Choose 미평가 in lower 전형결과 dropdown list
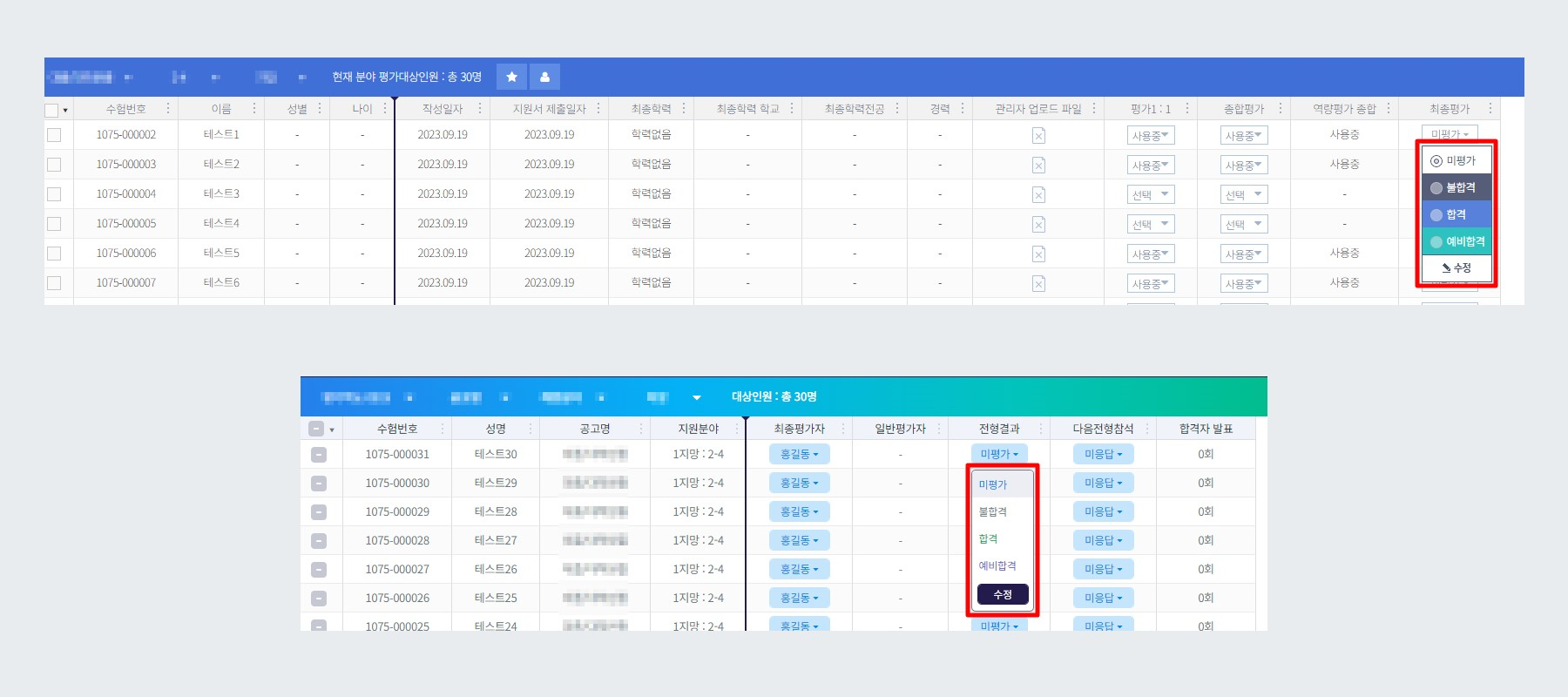Screen dimensions: 1568x697 [1002, 484]
